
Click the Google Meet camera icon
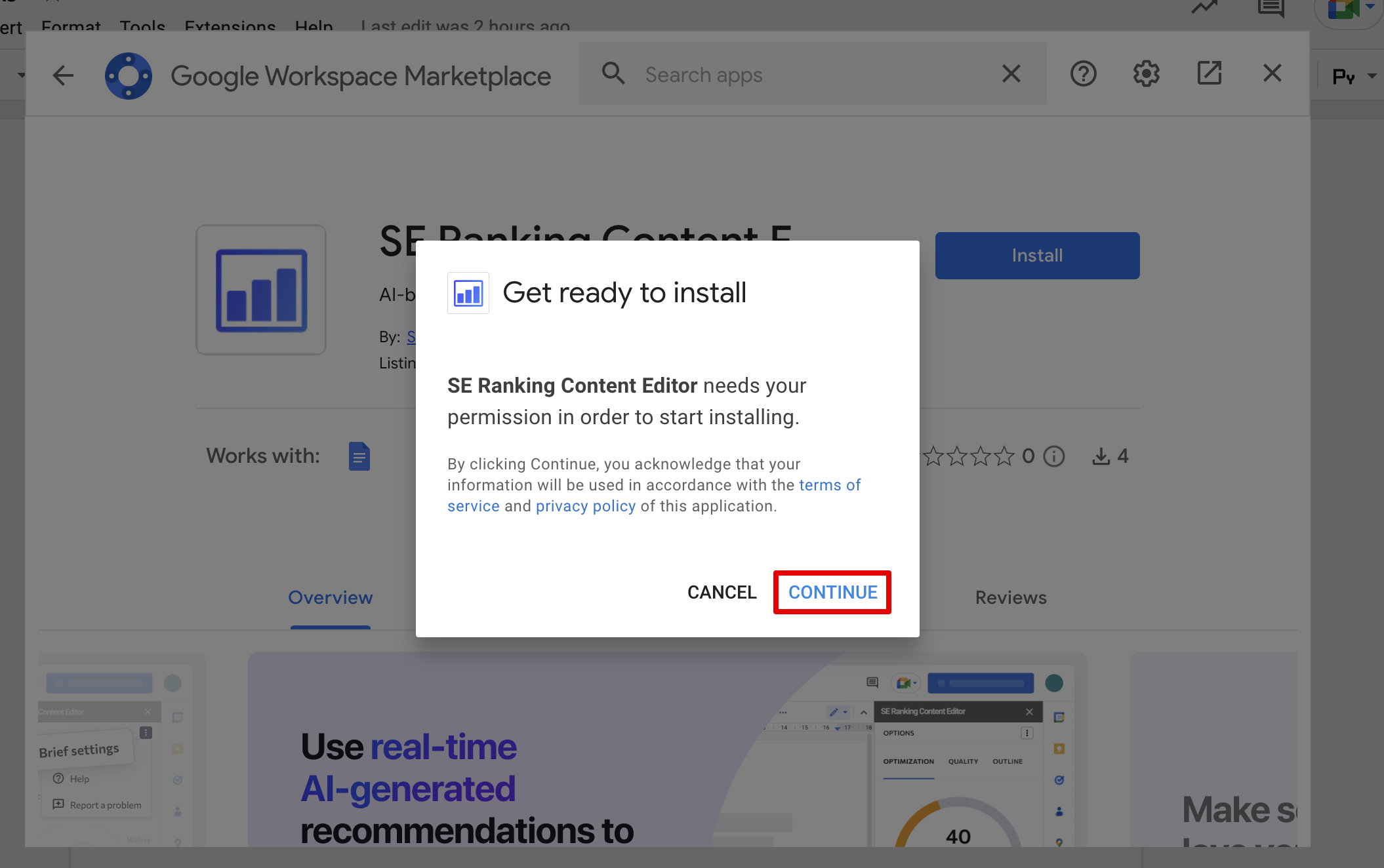point(1341,9)
